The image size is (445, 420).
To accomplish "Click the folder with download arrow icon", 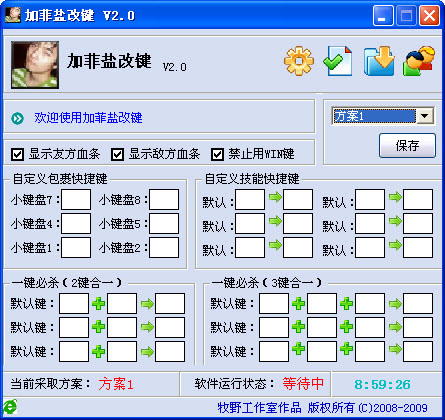I will point(379,61).
